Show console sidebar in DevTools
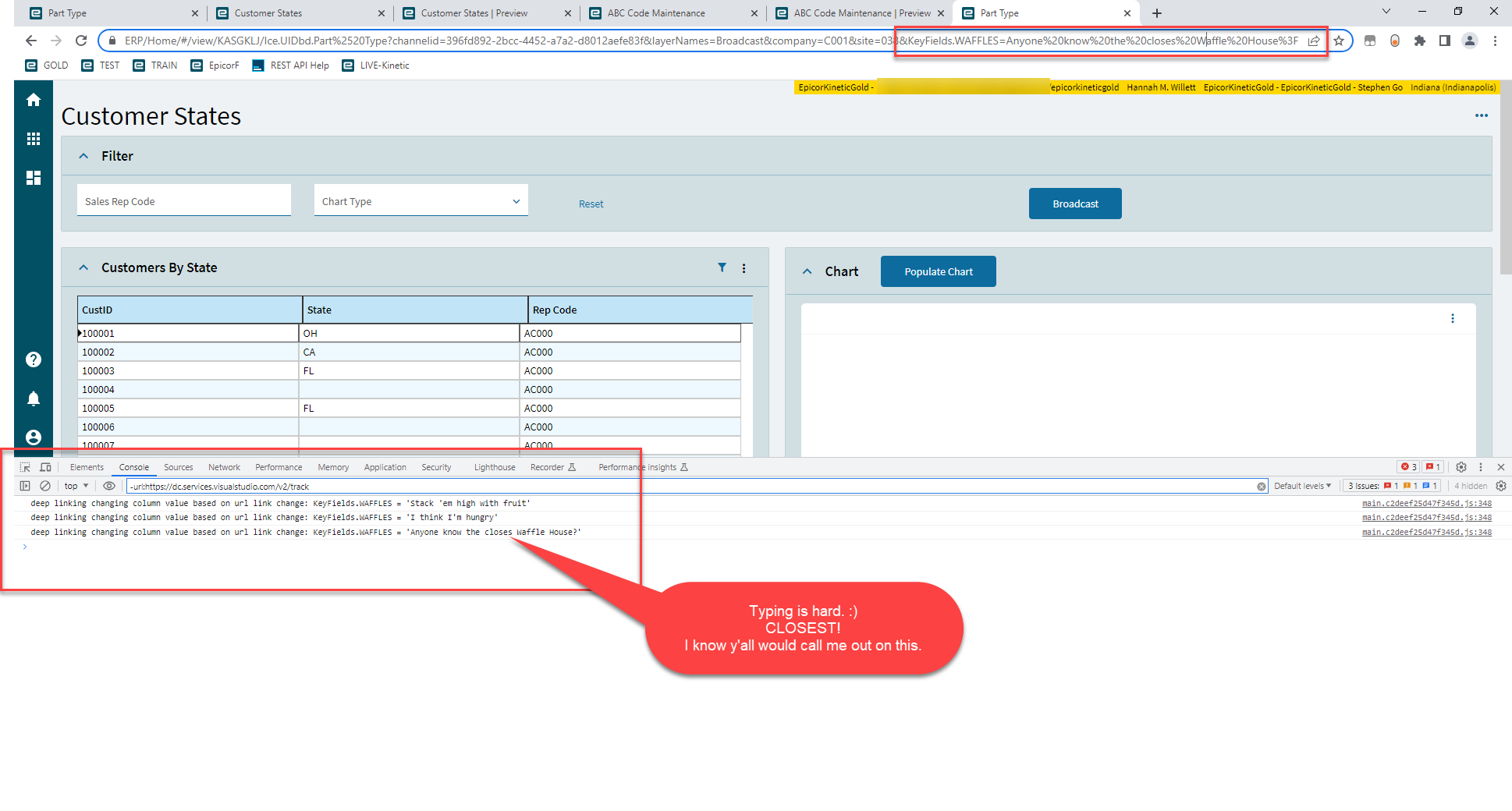 [25, 486]
